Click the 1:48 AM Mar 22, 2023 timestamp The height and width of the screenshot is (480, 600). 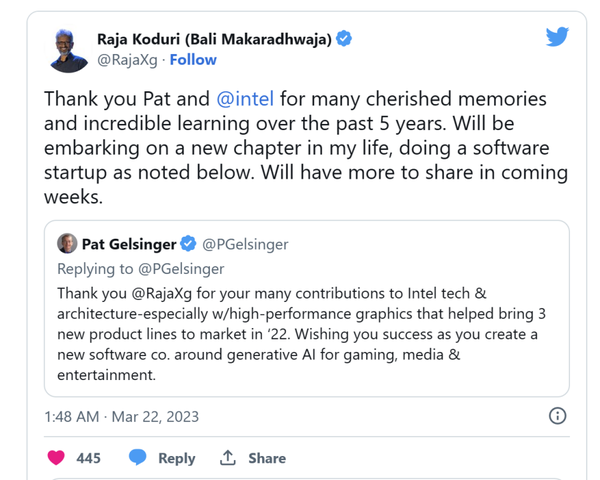122,416
